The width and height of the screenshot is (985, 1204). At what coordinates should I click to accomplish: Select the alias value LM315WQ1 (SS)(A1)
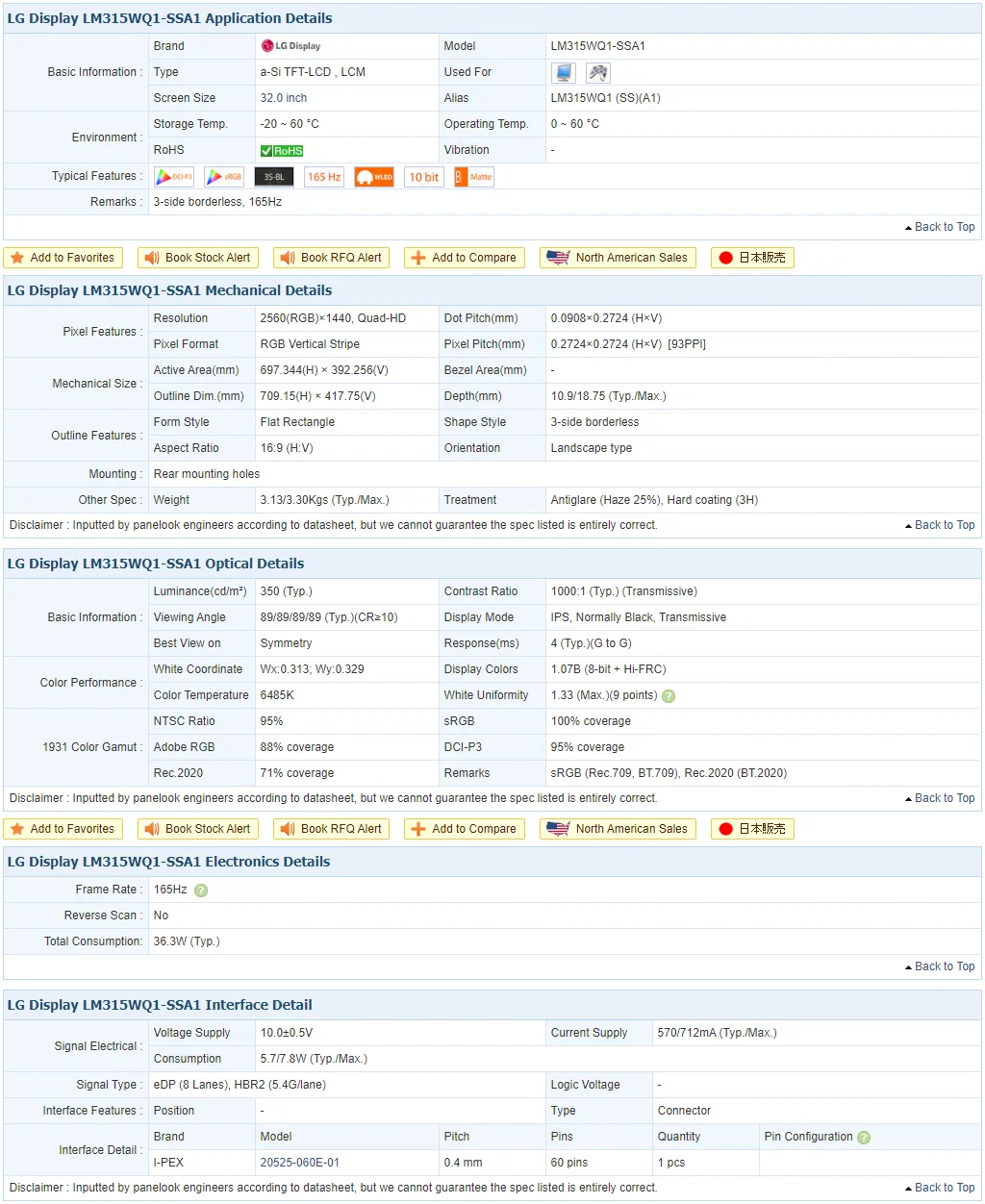(x=606, y=98)
